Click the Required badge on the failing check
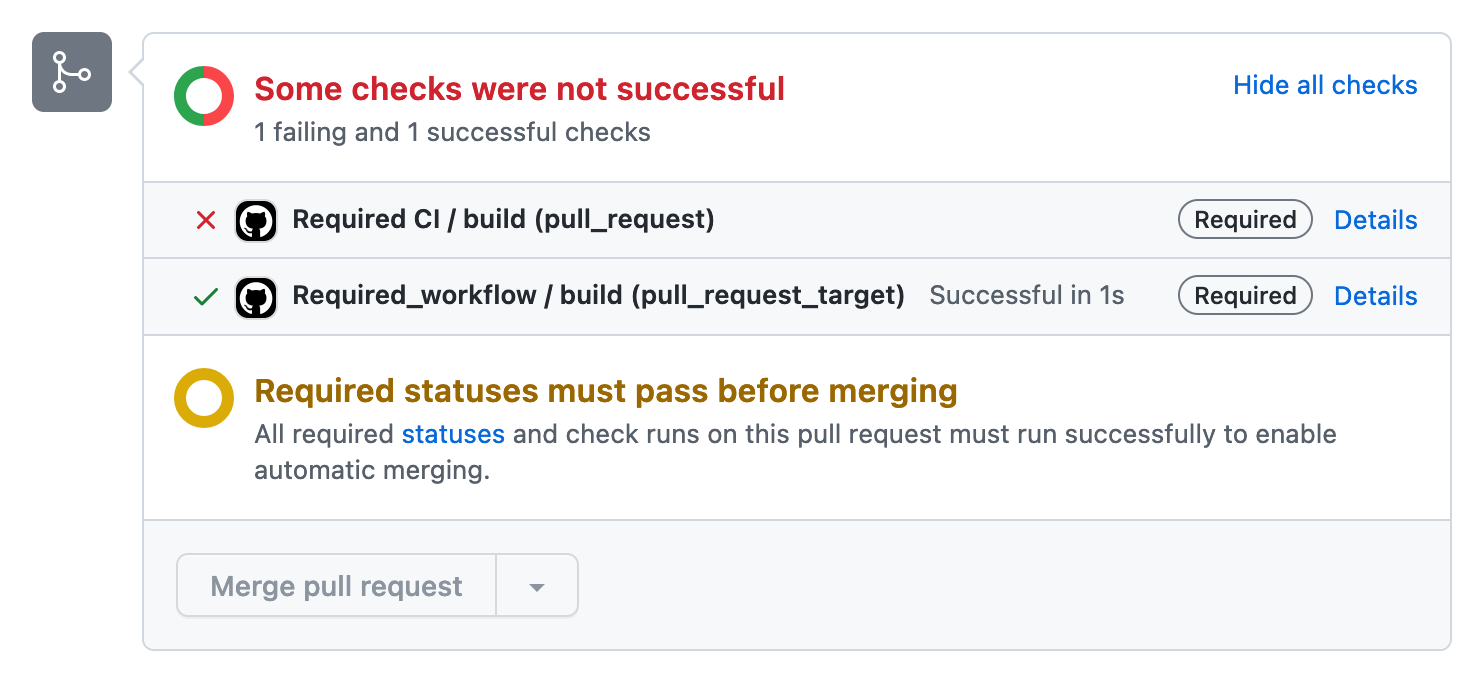 (x=1245, y=219)
